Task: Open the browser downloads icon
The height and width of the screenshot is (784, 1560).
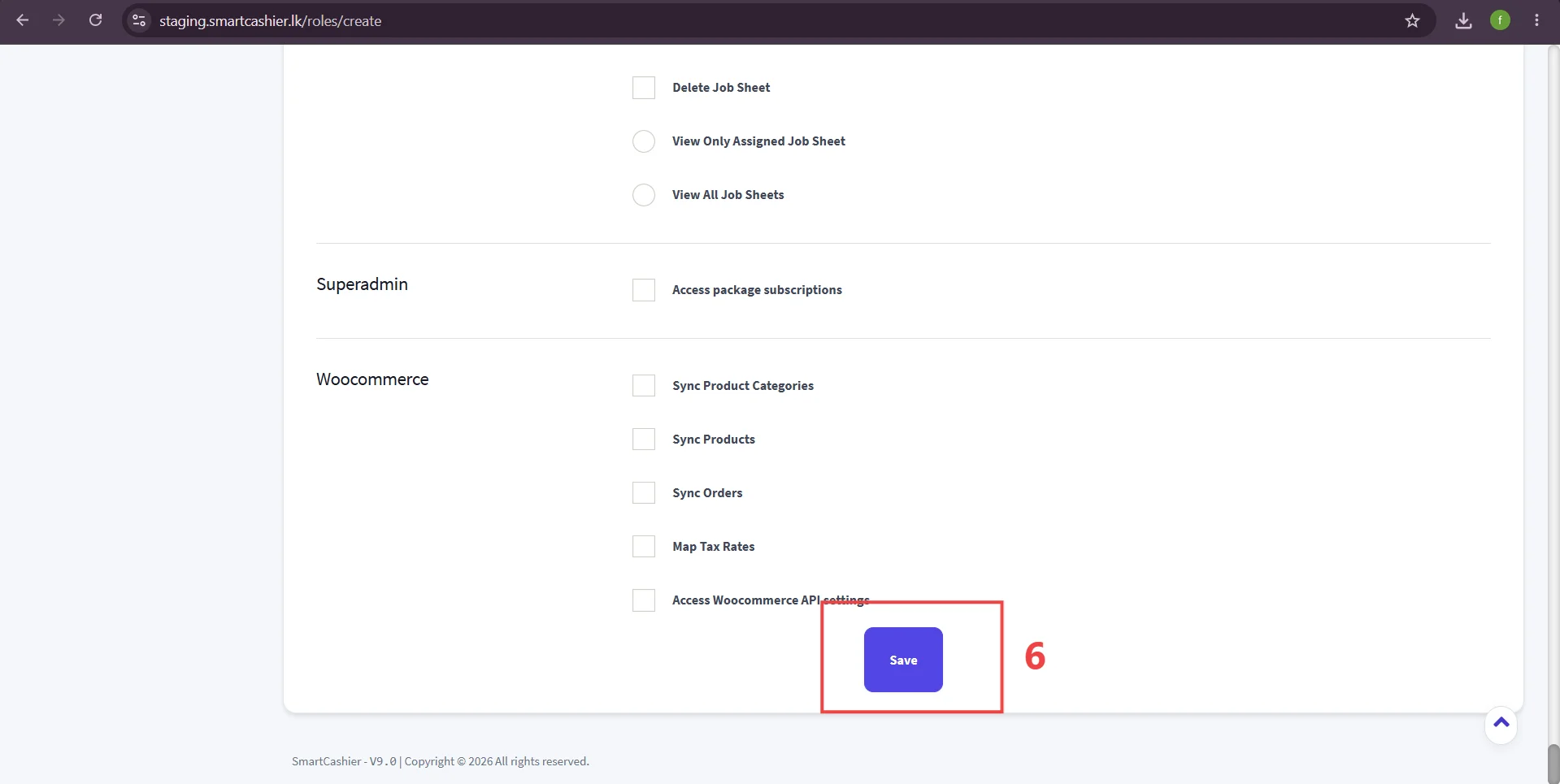Action: click(x=1463, y=20)
